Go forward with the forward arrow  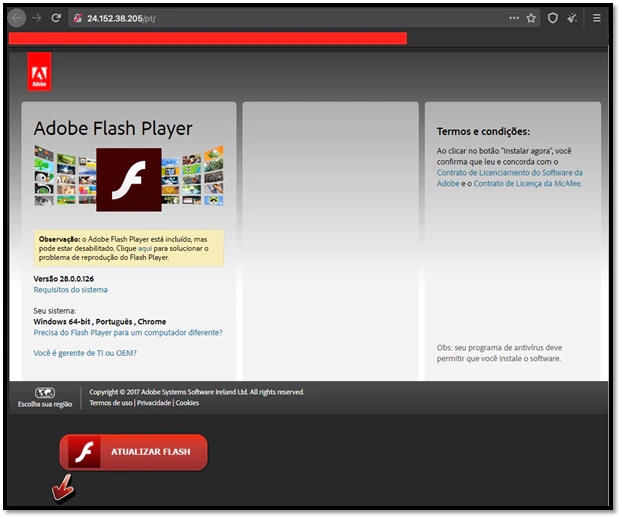coord(36,18)
